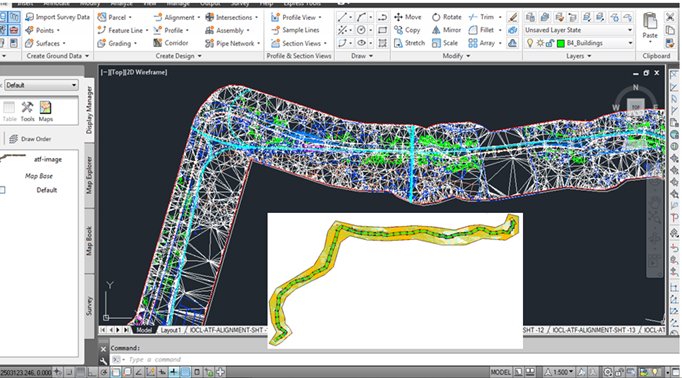Image resolution: width=682 pixels, height=378 pixels.
Task: Toggle the Default layer checkbox
Action: coord(3,190)
